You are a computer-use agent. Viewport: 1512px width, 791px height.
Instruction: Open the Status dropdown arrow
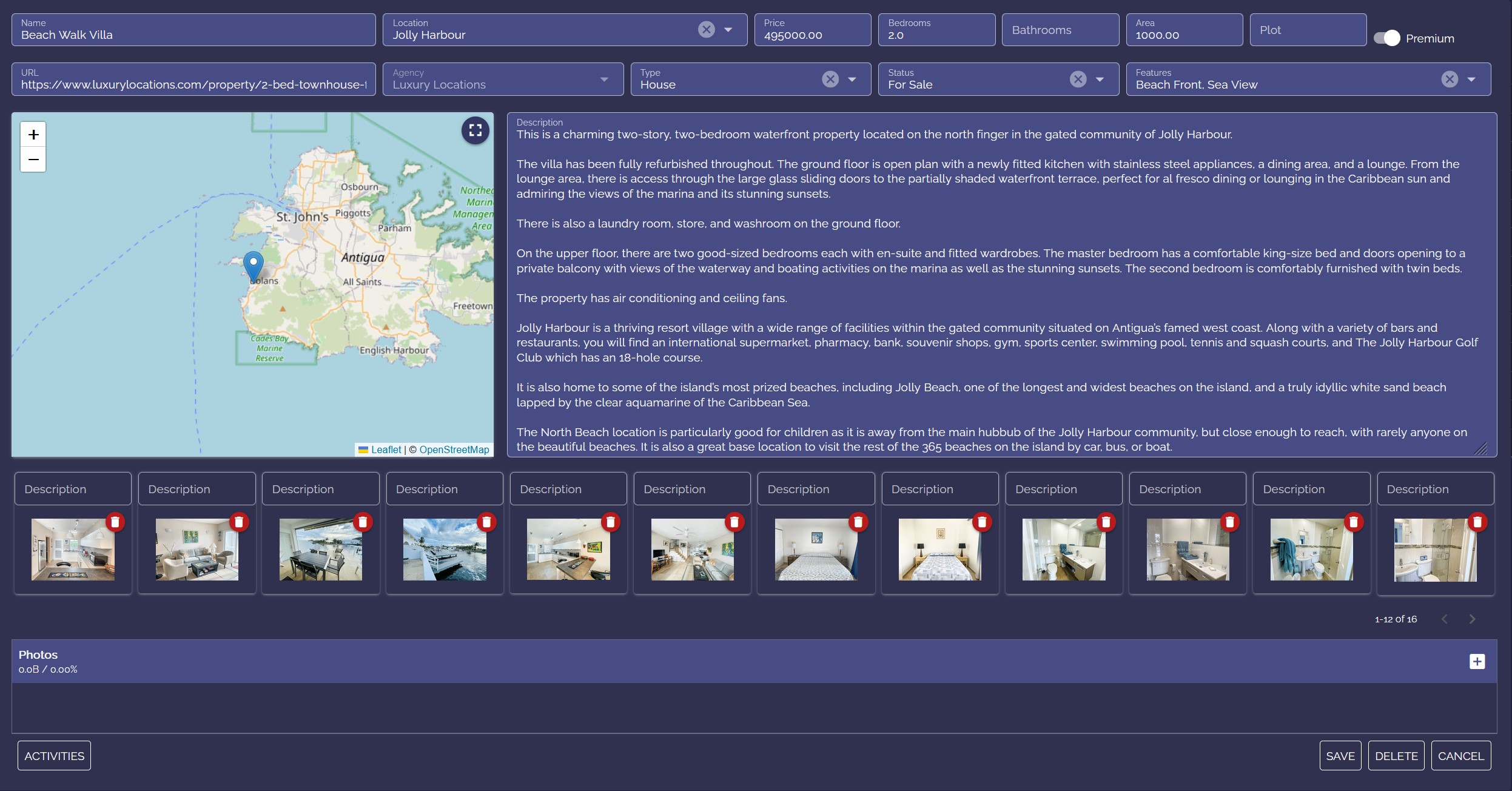(x=1100, y=79)
